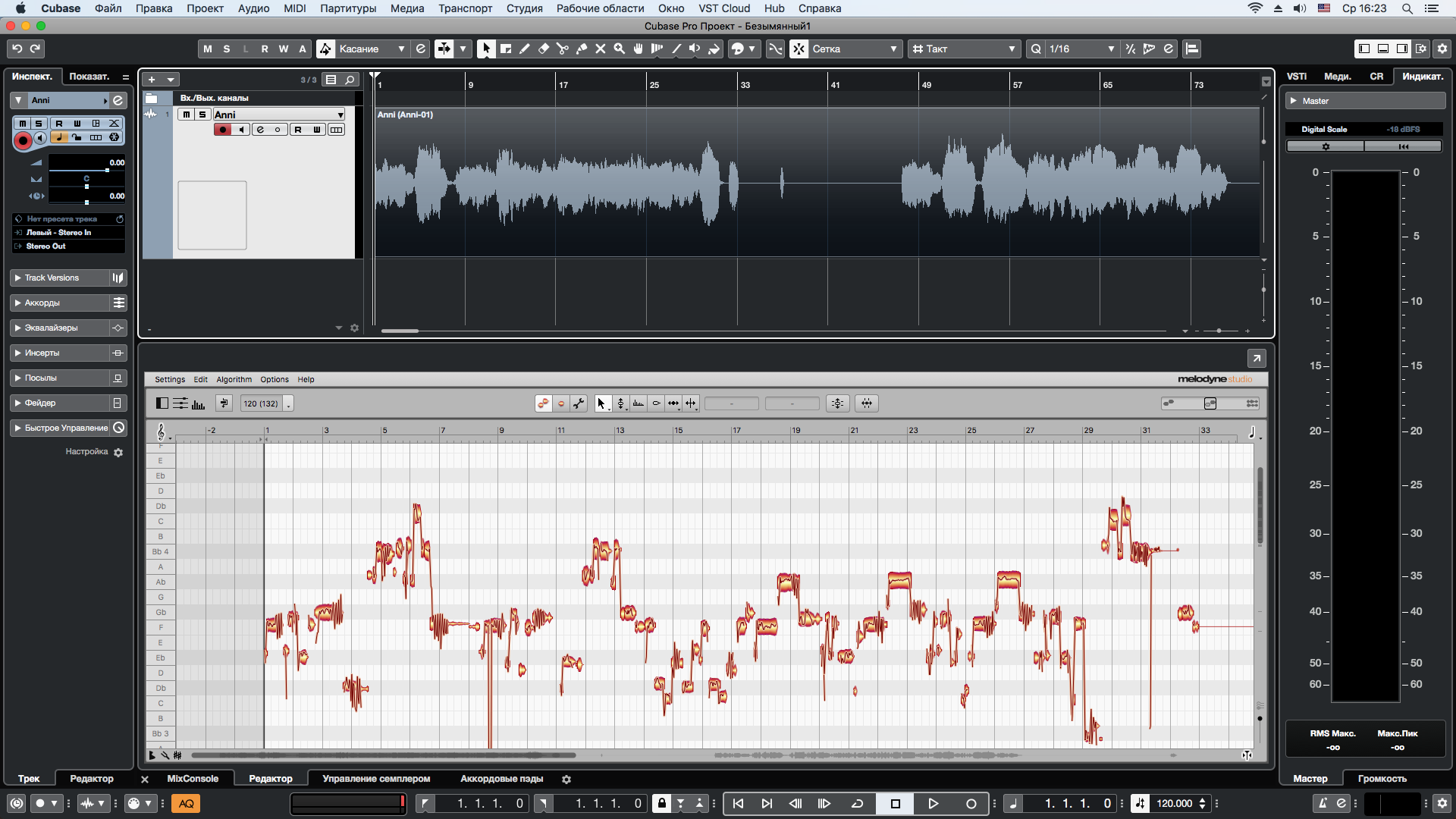Switch to the MixConsole tab
Viewport: 1456px width, 819px height.
click(193, 779)
